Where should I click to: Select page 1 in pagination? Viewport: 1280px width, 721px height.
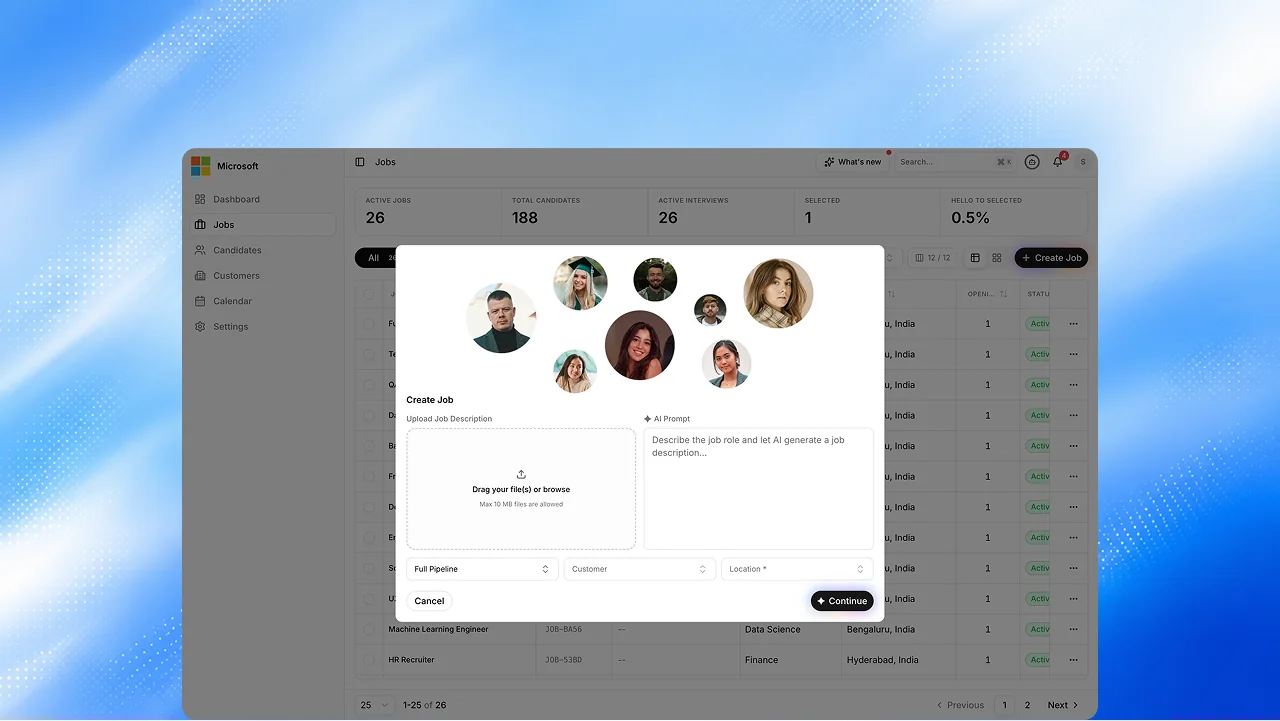(x=1005, y=705)
